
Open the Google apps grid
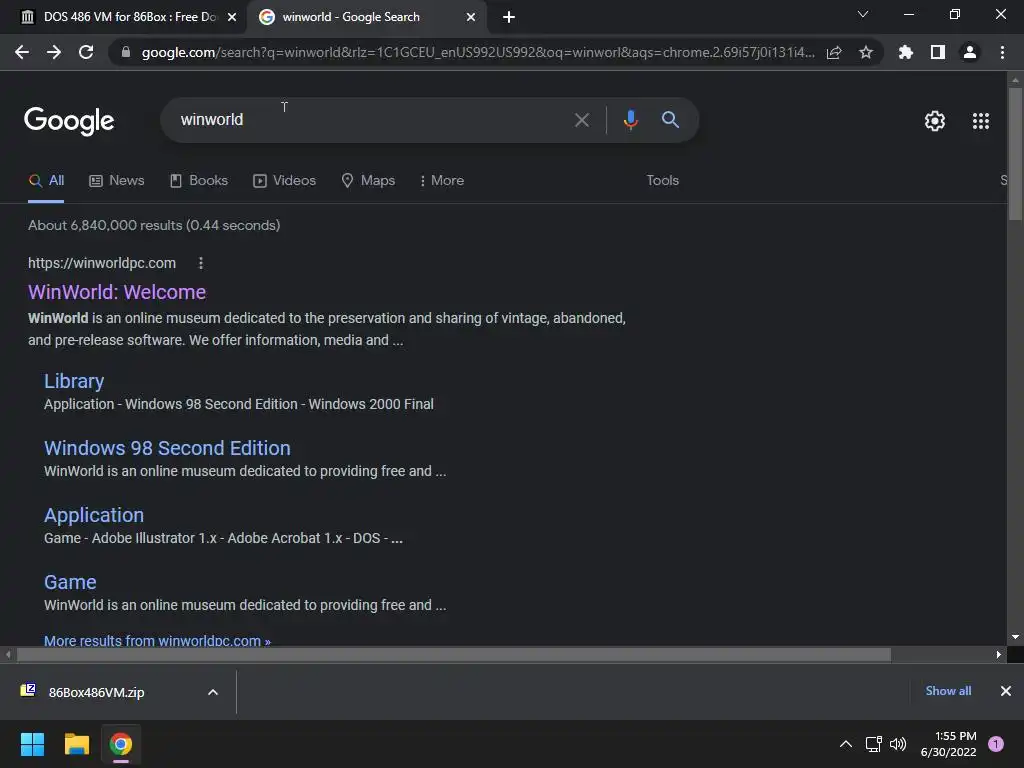981,121
